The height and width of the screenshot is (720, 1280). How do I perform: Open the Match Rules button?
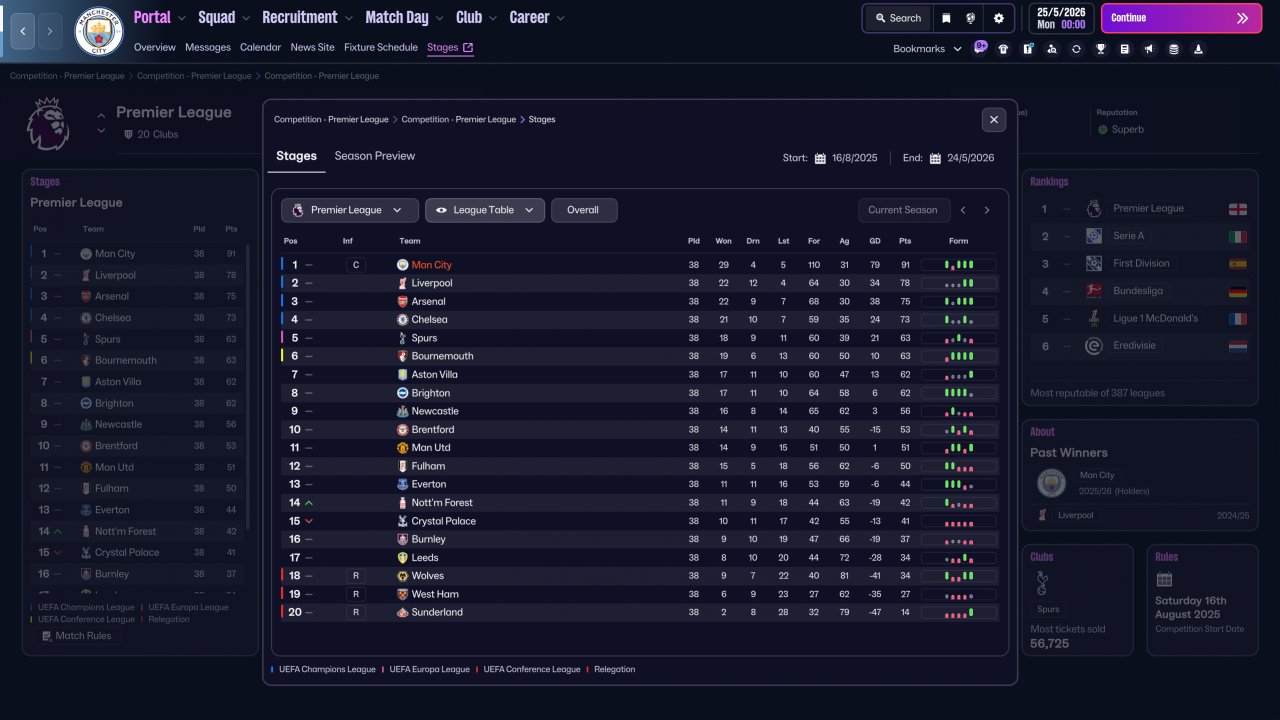point(76,636)
